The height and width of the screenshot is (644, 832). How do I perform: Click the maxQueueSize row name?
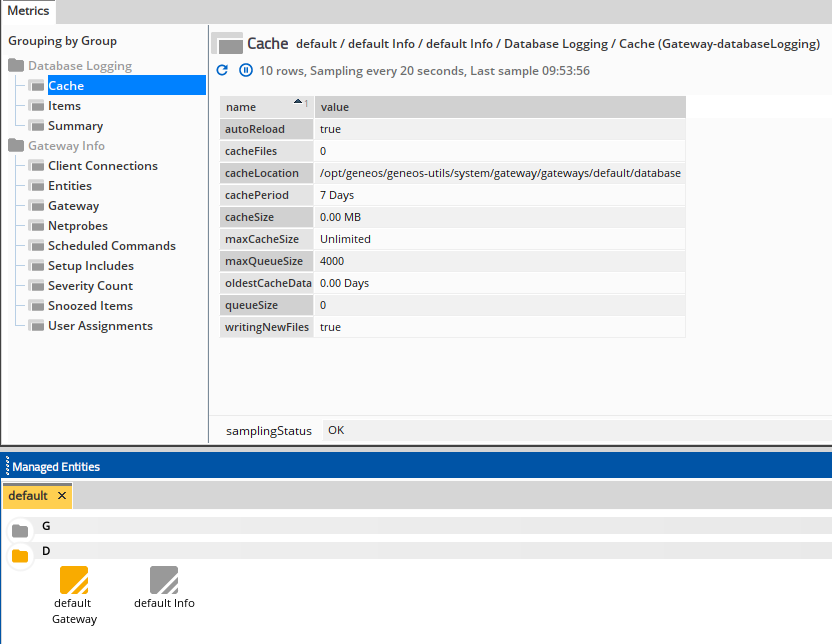264,261
